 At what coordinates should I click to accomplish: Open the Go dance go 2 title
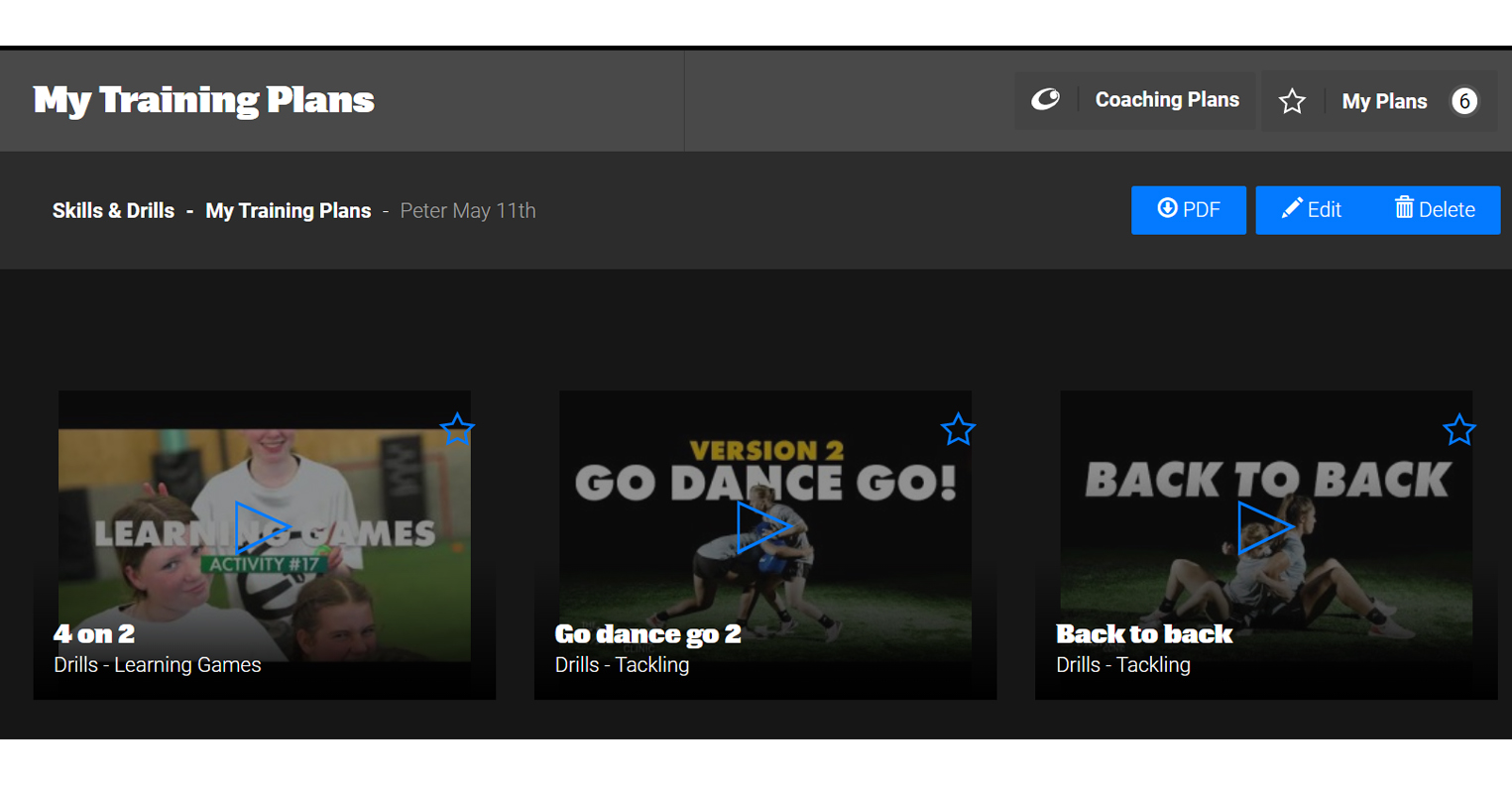647,633
